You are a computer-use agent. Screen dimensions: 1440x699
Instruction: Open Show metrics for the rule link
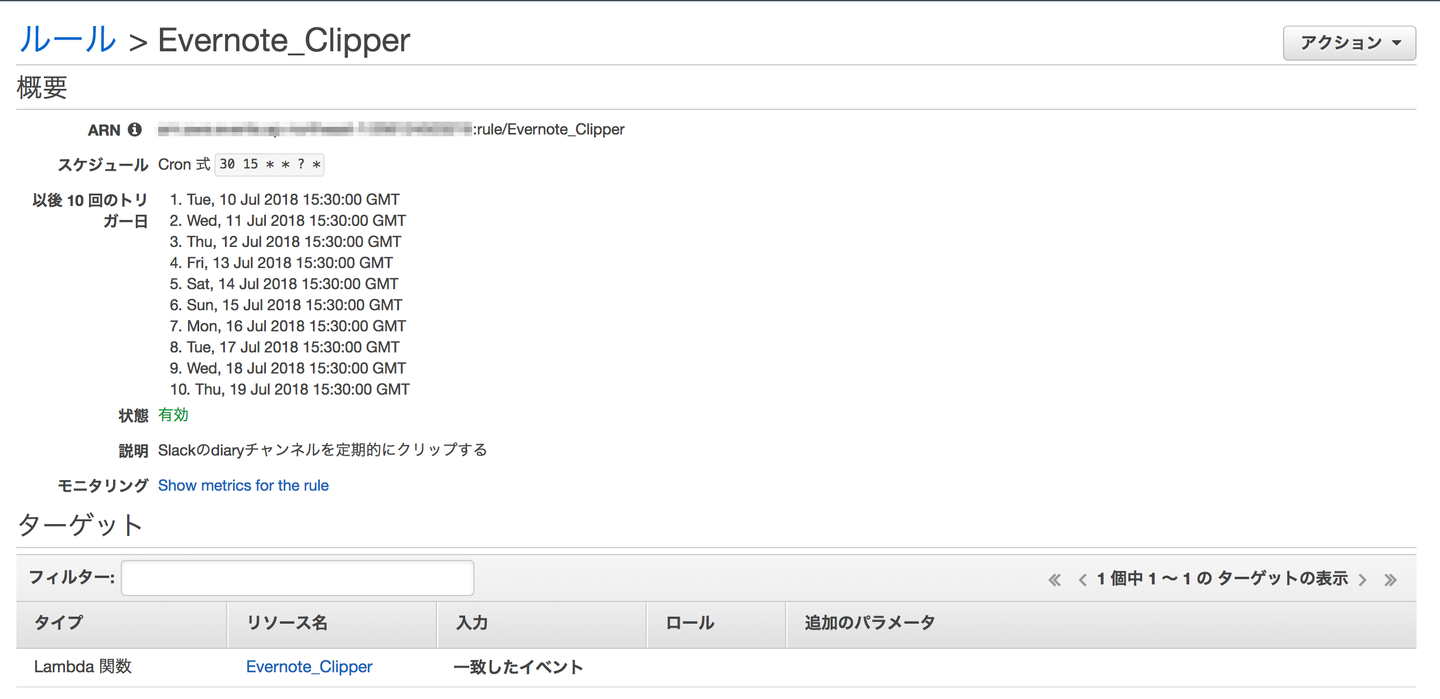point(243,485)
